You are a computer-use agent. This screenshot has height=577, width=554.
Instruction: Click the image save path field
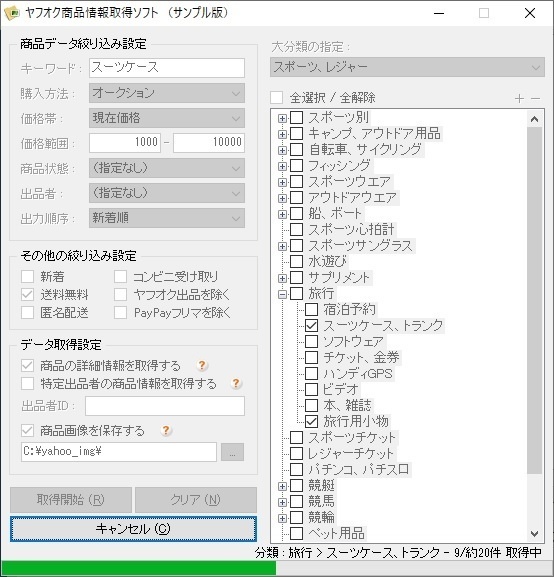pyautogui.click(x=119, y=452)
